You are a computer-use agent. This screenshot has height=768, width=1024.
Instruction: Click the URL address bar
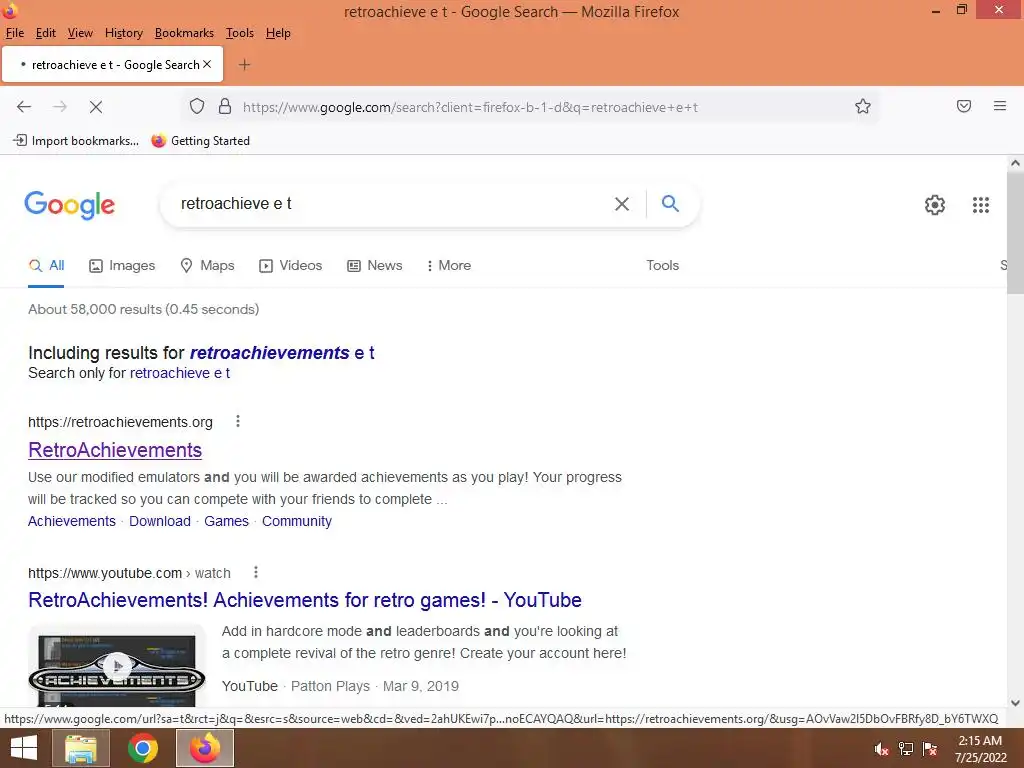point(529,107)
